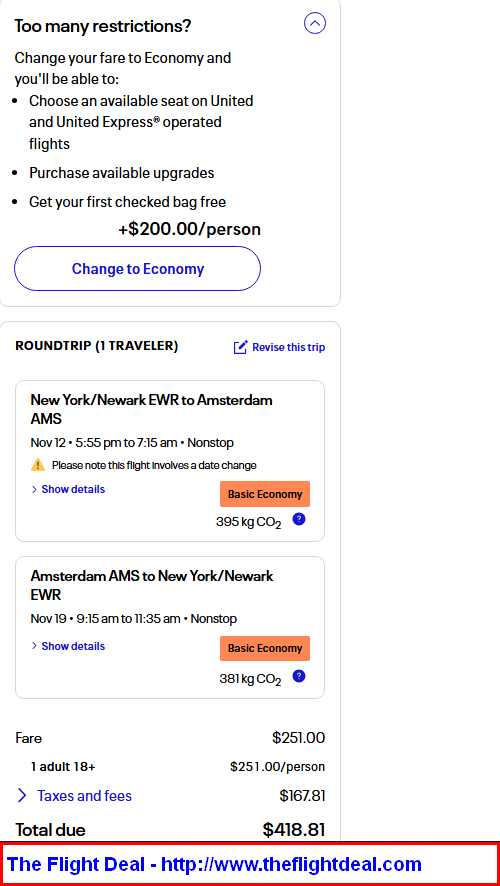Screen dimensions: 500x886
Task: Select the Basic Economy badge on the Nov 12 flight
Action: point(265,494)
